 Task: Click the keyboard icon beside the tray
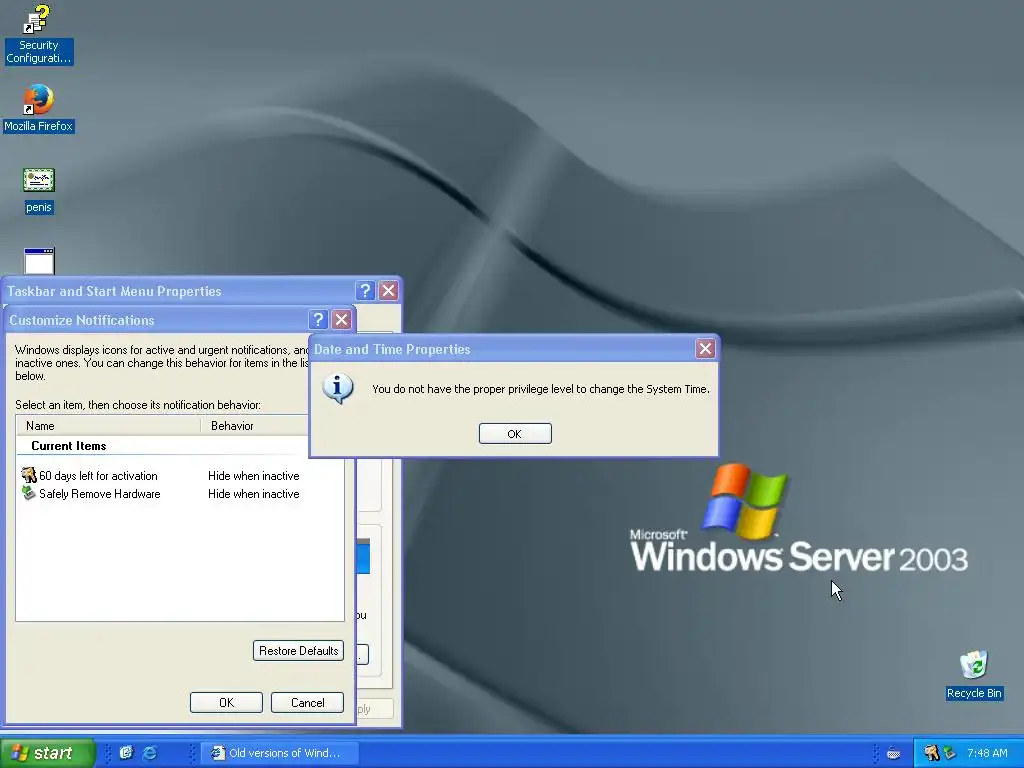point(893,754)
